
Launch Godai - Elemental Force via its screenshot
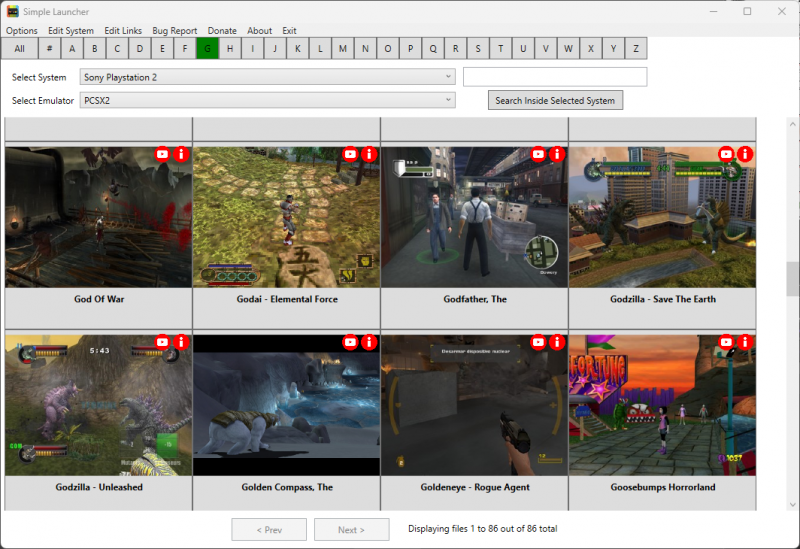tap(286, 217)
